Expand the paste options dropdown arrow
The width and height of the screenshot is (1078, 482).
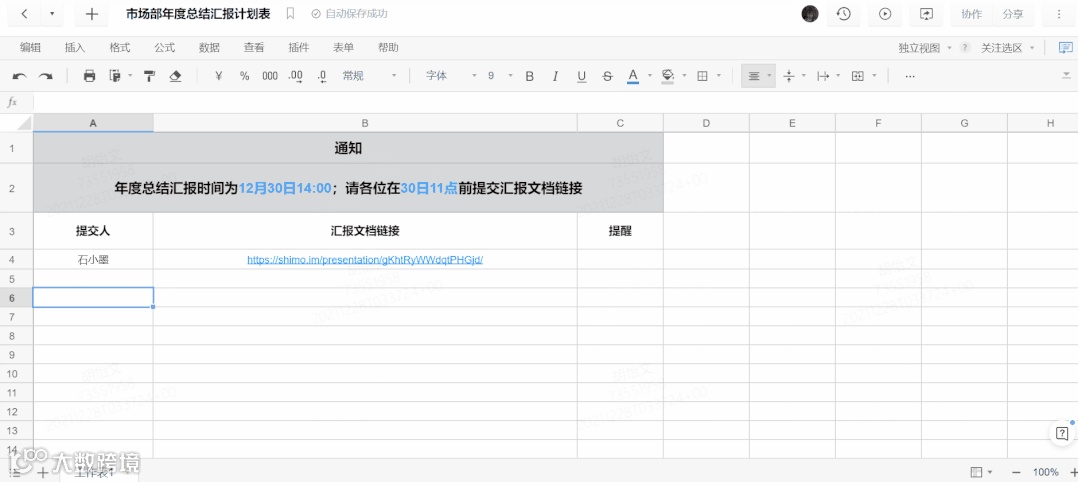pyautogui.click(x=130, y=76)
